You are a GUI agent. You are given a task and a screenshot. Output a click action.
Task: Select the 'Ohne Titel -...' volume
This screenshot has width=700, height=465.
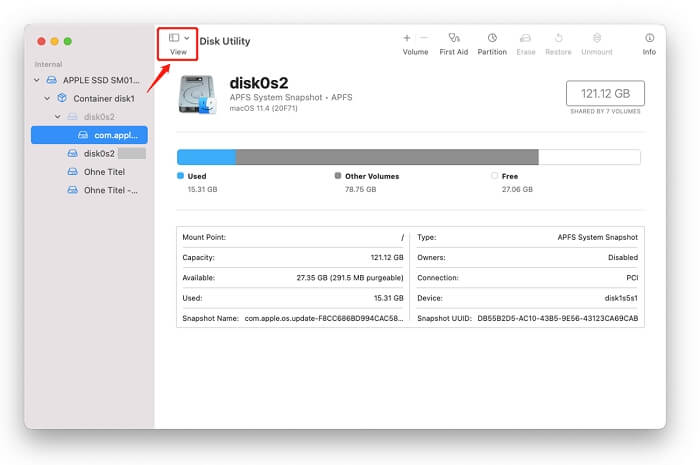click(90, 190)
